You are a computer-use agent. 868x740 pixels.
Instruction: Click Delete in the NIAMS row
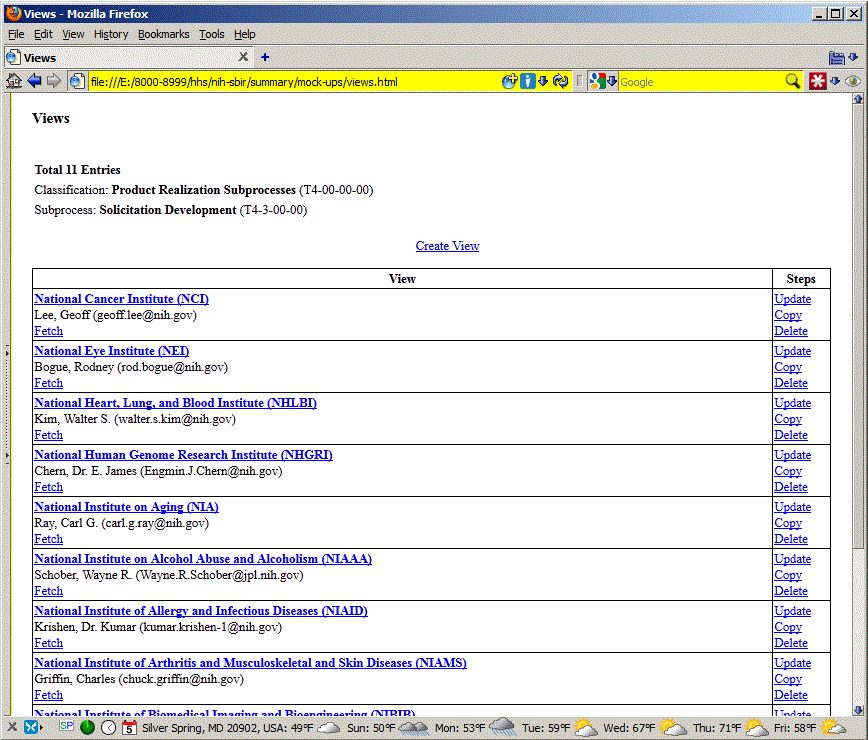(791, 695)
